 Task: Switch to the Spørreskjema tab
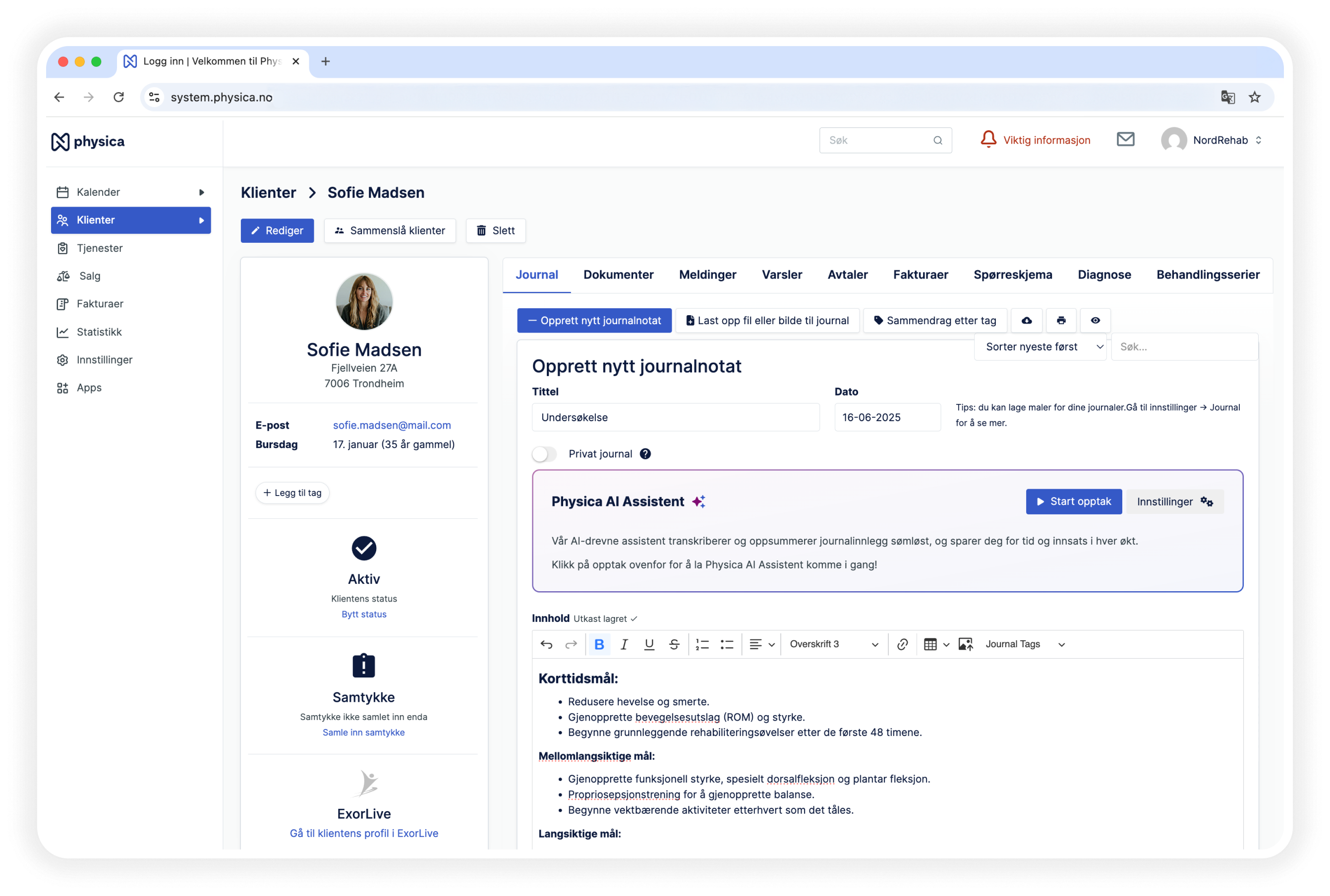tap(1013, 275)
